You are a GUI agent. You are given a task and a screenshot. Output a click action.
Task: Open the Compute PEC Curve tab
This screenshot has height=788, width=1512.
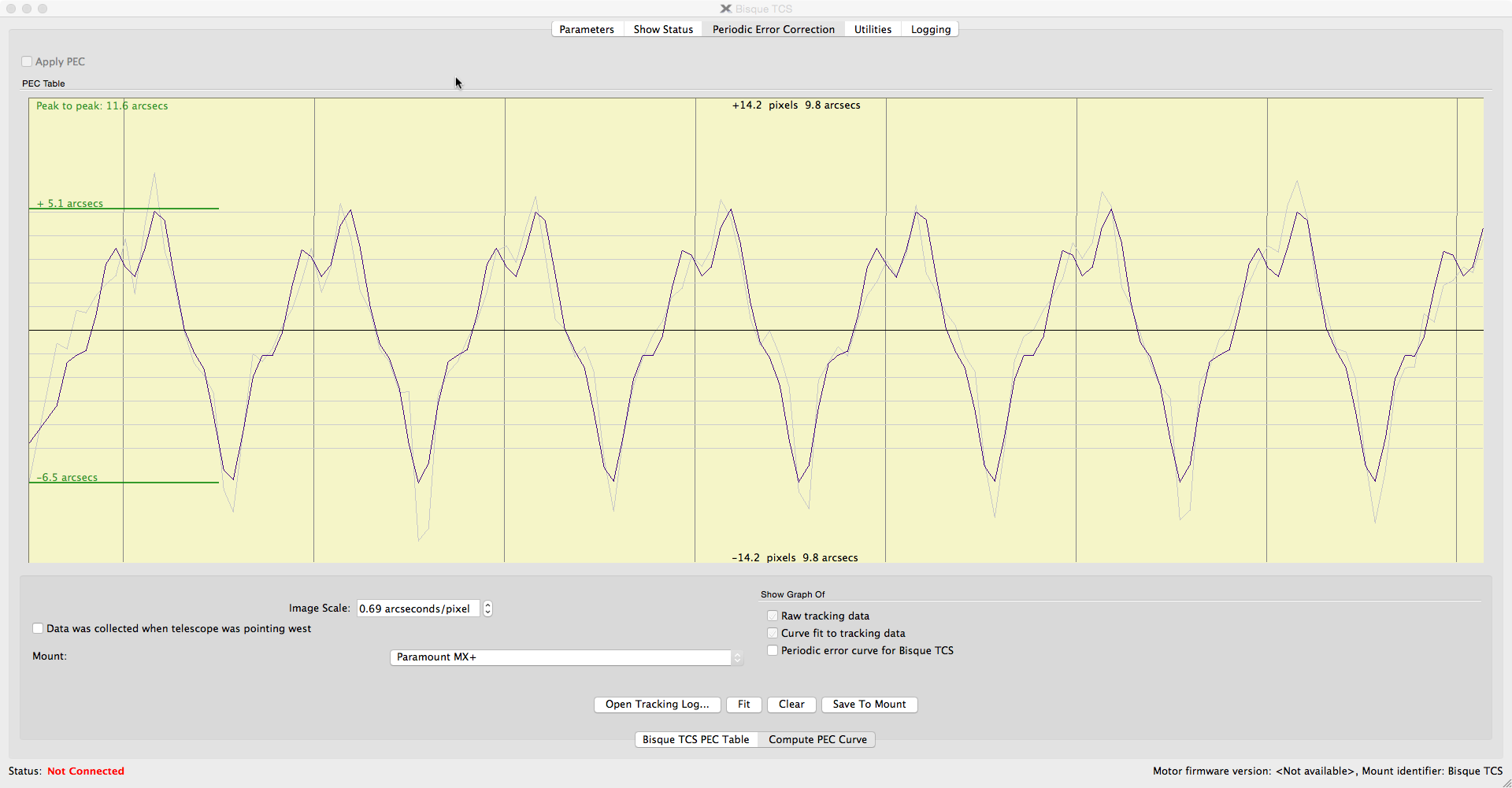817,739
